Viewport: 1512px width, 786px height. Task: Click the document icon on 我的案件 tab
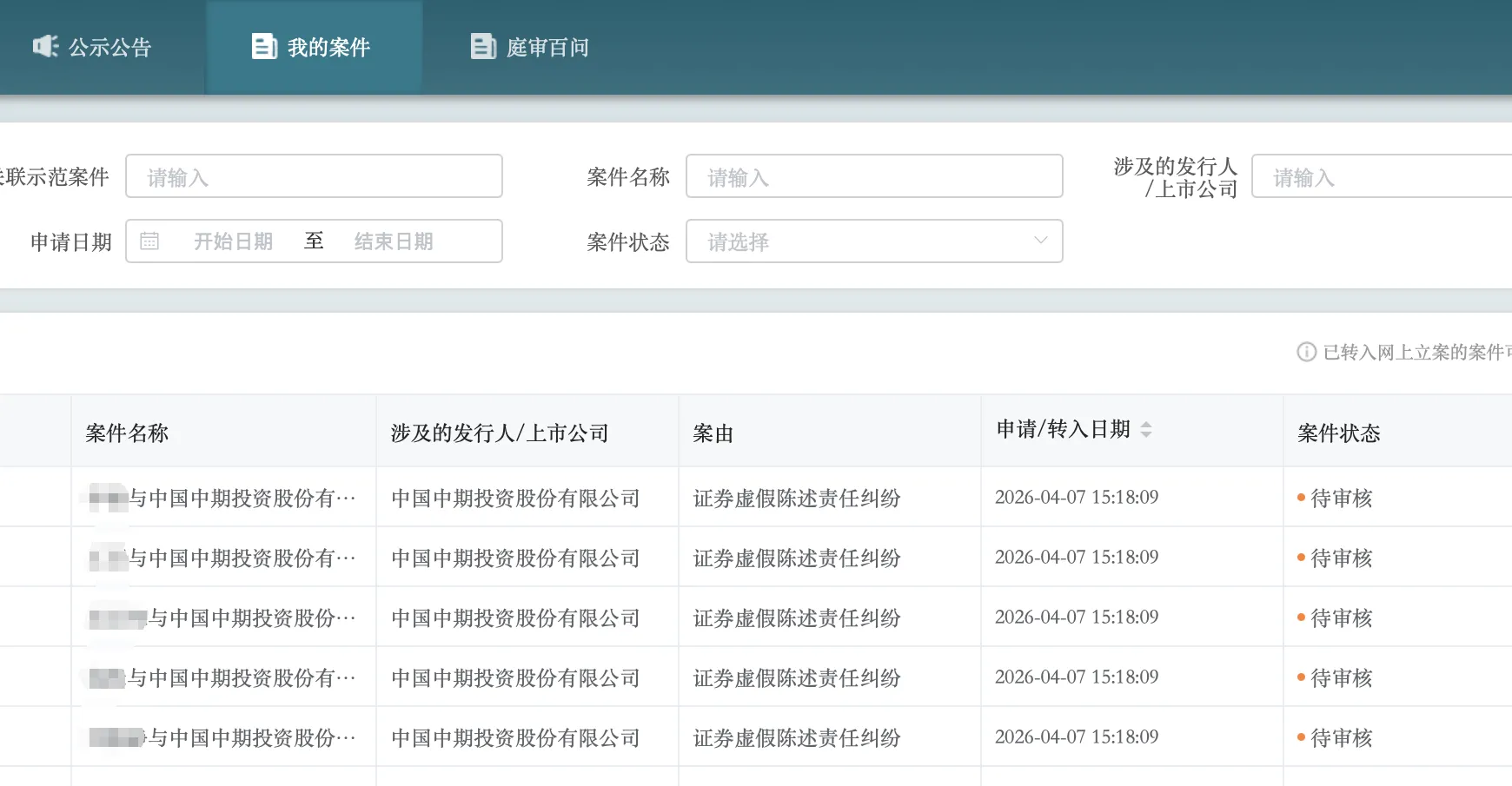(x=264, y=47)
